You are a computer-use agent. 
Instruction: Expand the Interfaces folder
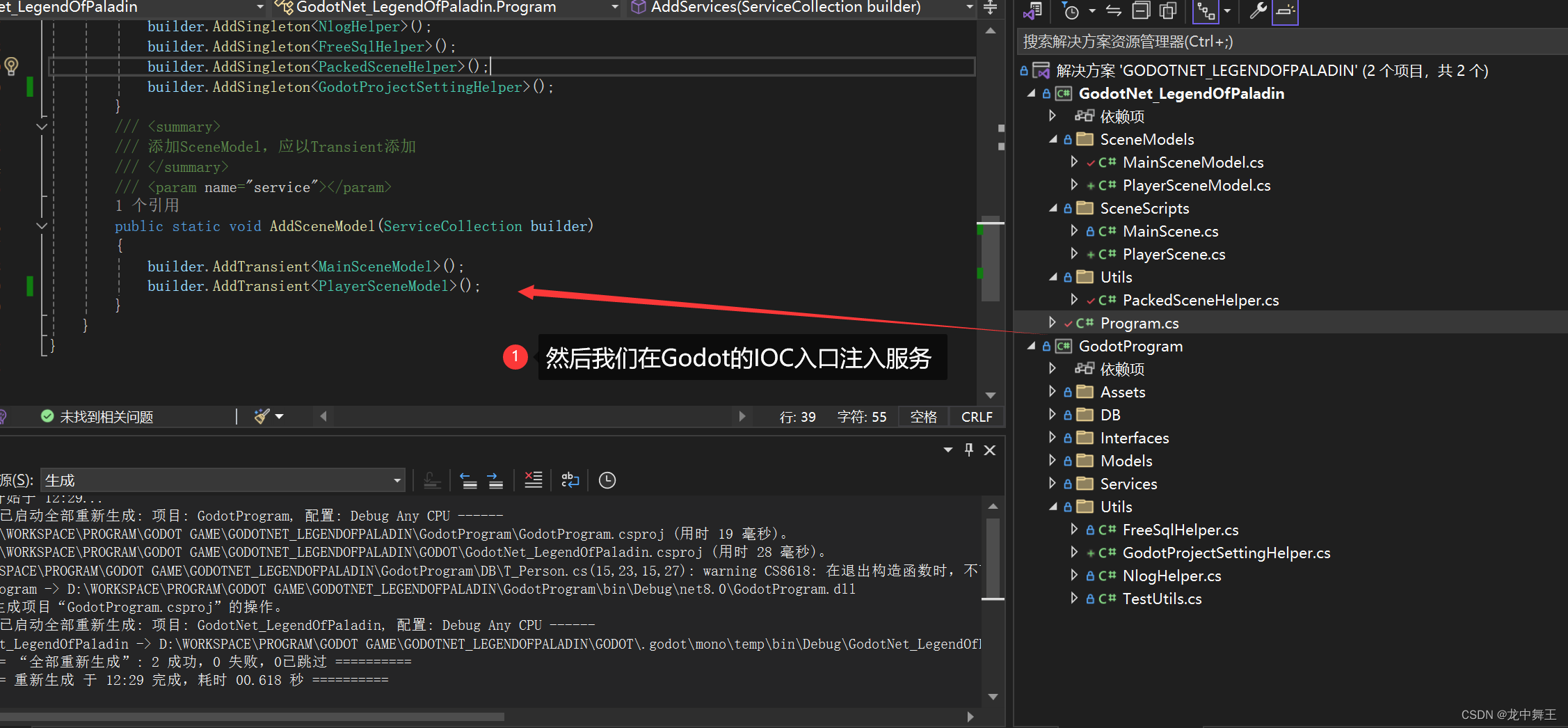pos(1053,438)
